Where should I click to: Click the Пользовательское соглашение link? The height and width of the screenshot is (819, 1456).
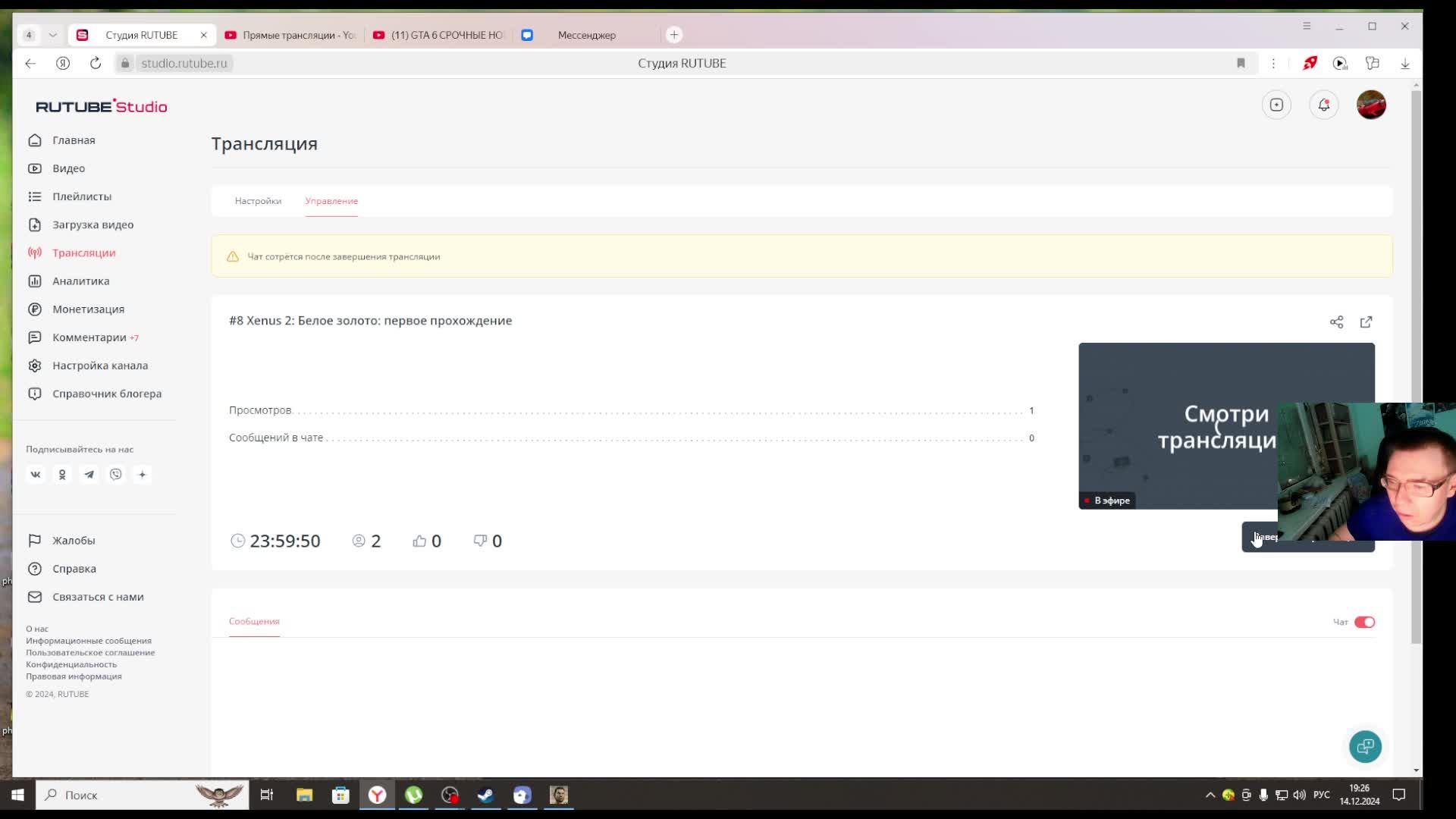click(x=90, y=652)
